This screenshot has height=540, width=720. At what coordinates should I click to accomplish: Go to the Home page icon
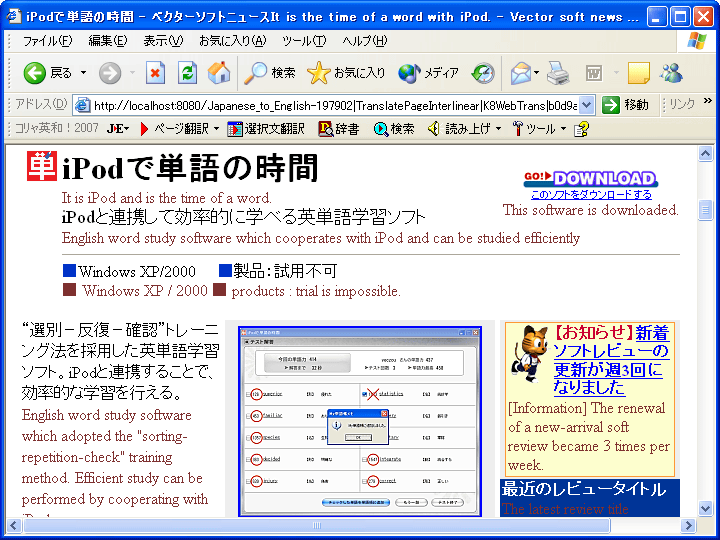[219, 73]
